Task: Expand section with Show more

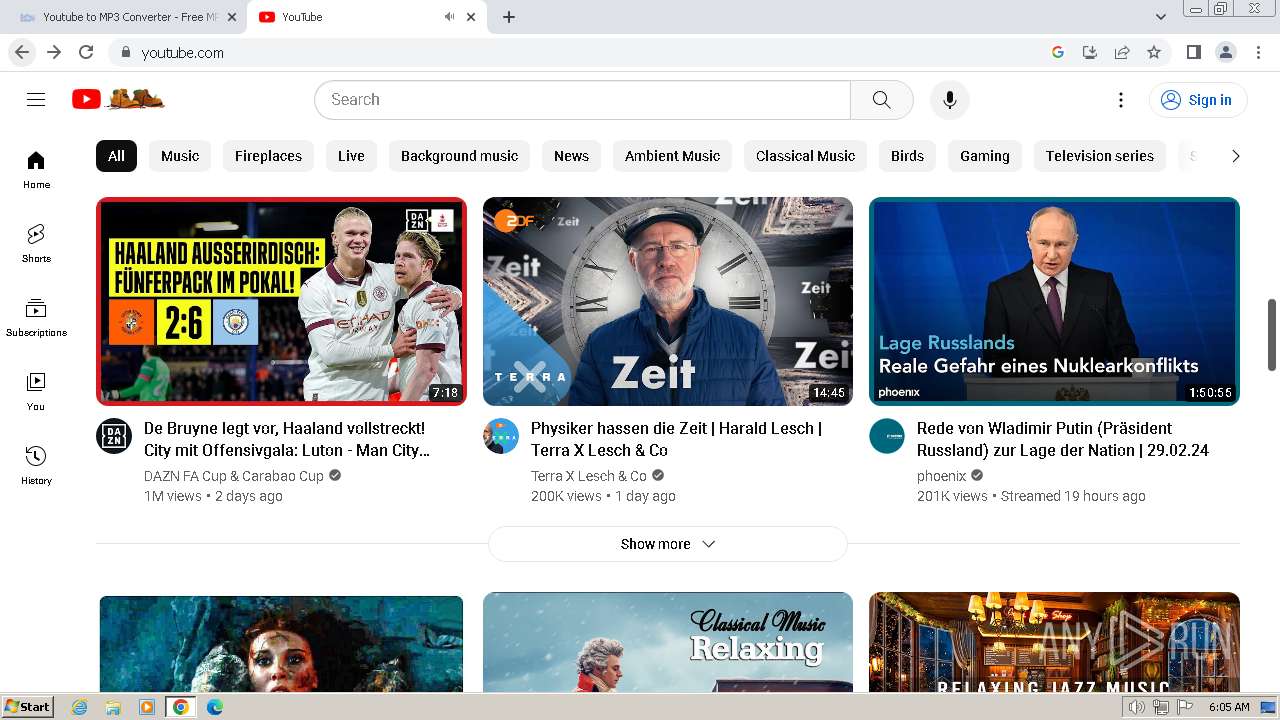Action: point(668,544)
